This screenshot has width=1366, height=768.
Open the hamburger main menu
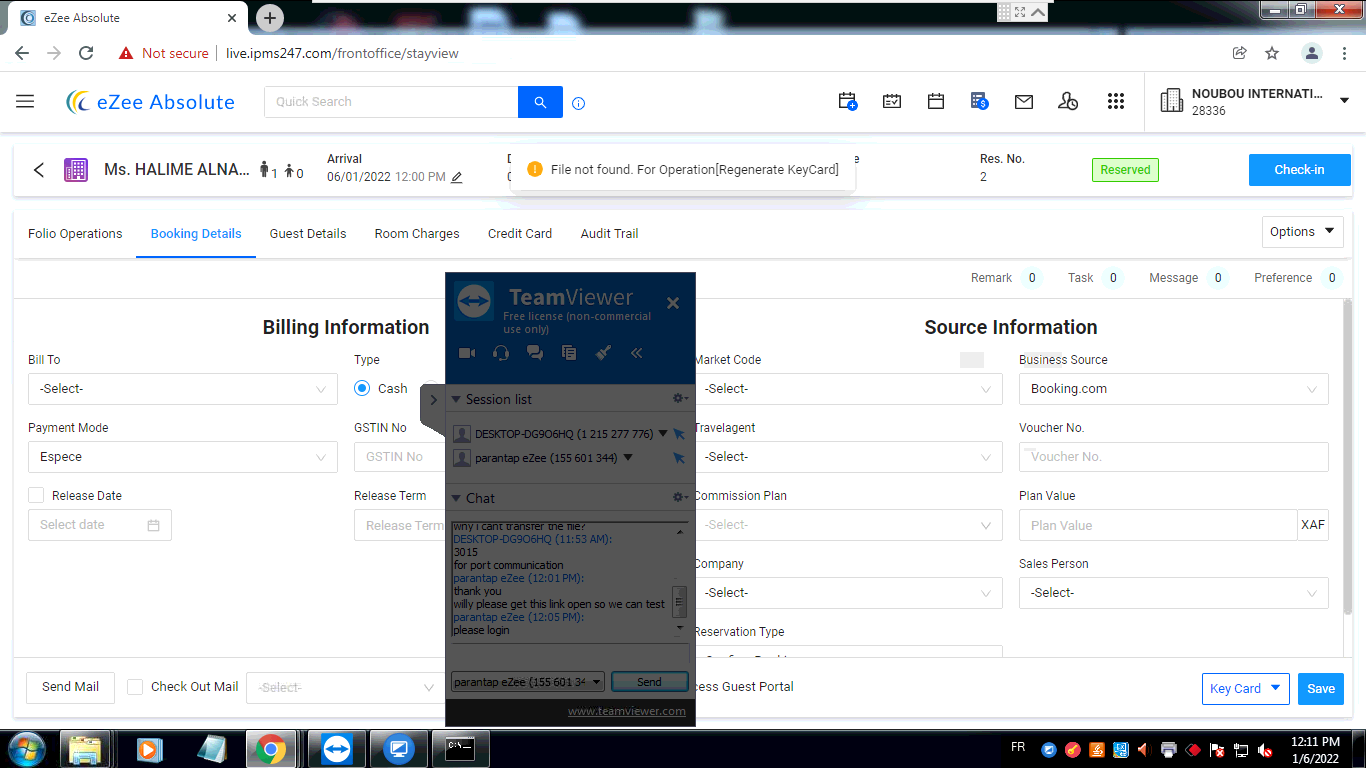pos(25,102)
